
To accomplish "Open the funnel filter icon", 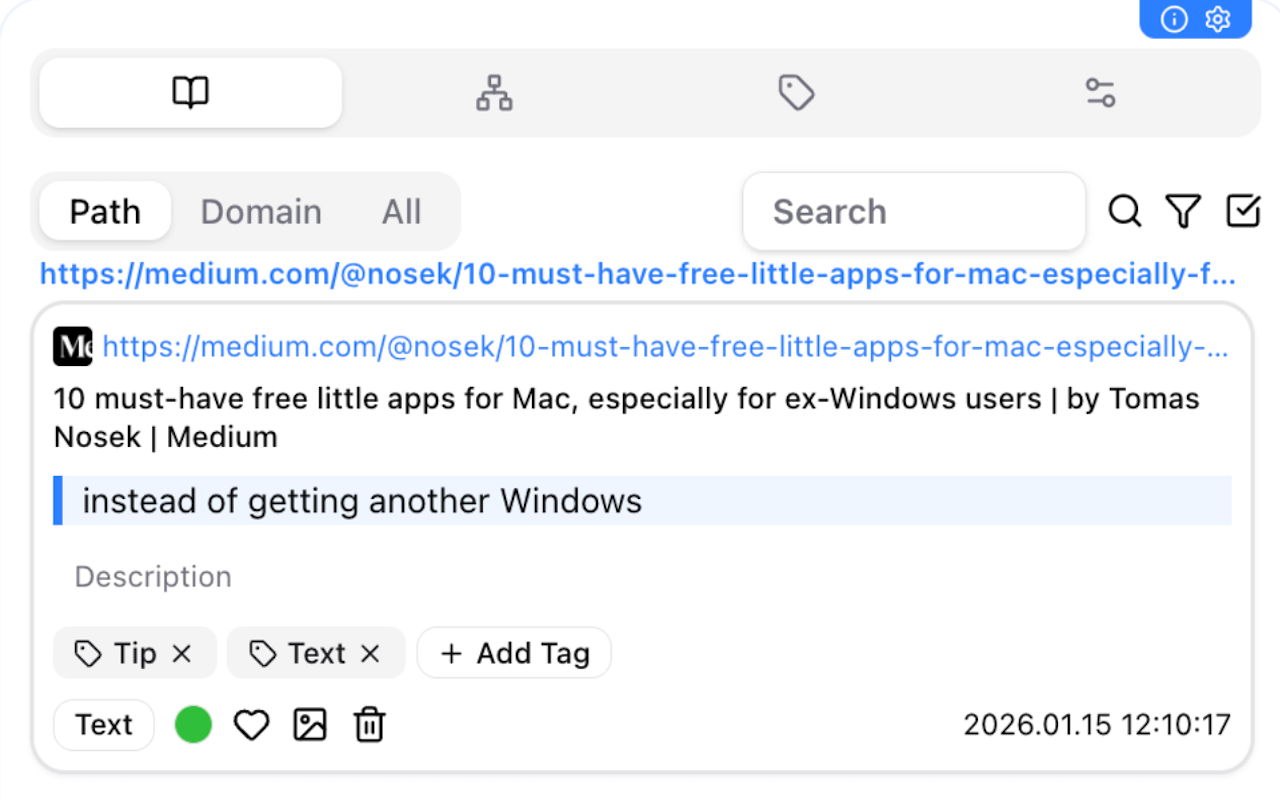I will [x=1183, y=211].
